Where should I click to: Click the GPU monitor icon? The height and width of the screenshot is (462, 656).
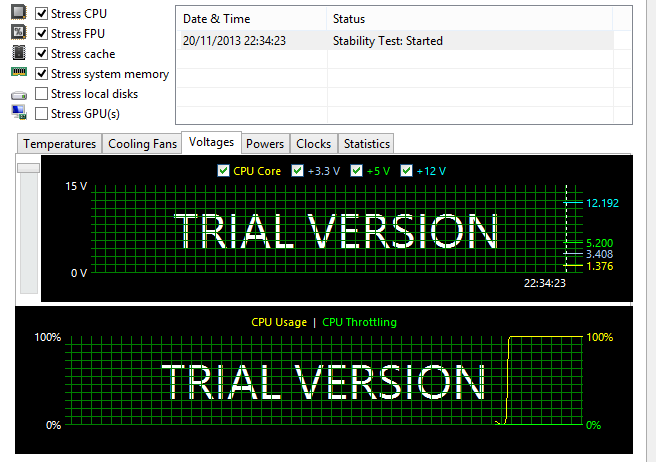click(18, 113)
